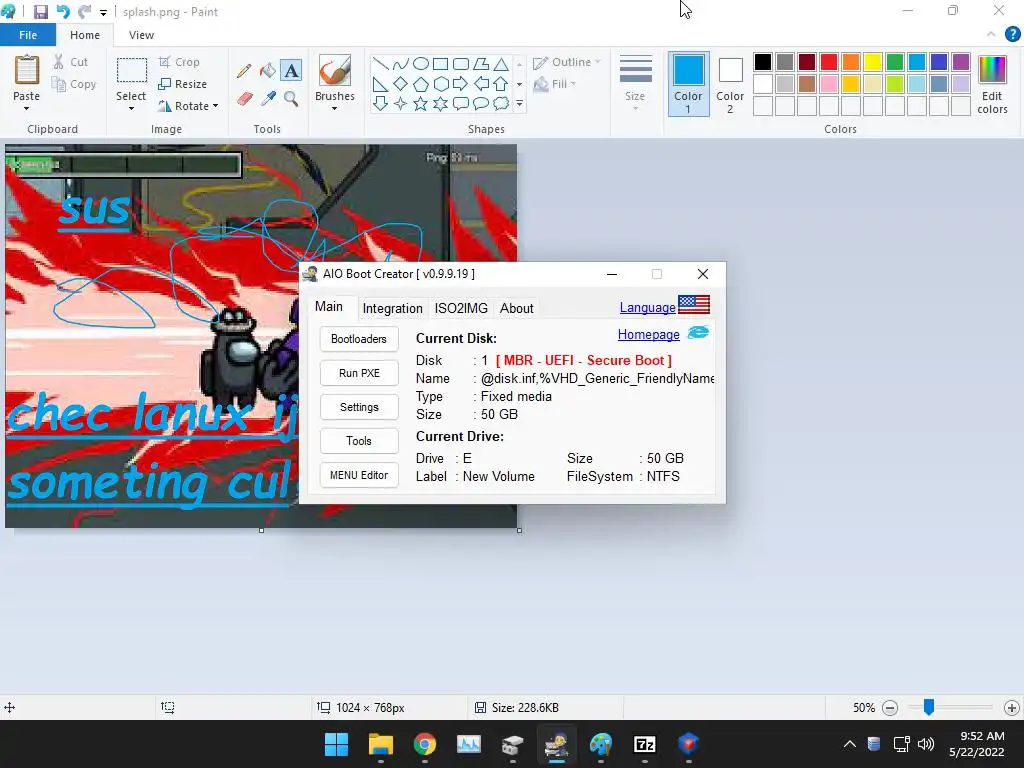Image resolution: width=1024 pixels, height=768 pixels.
Task: Choose the Right arrow shape
Action: point(460,84)
